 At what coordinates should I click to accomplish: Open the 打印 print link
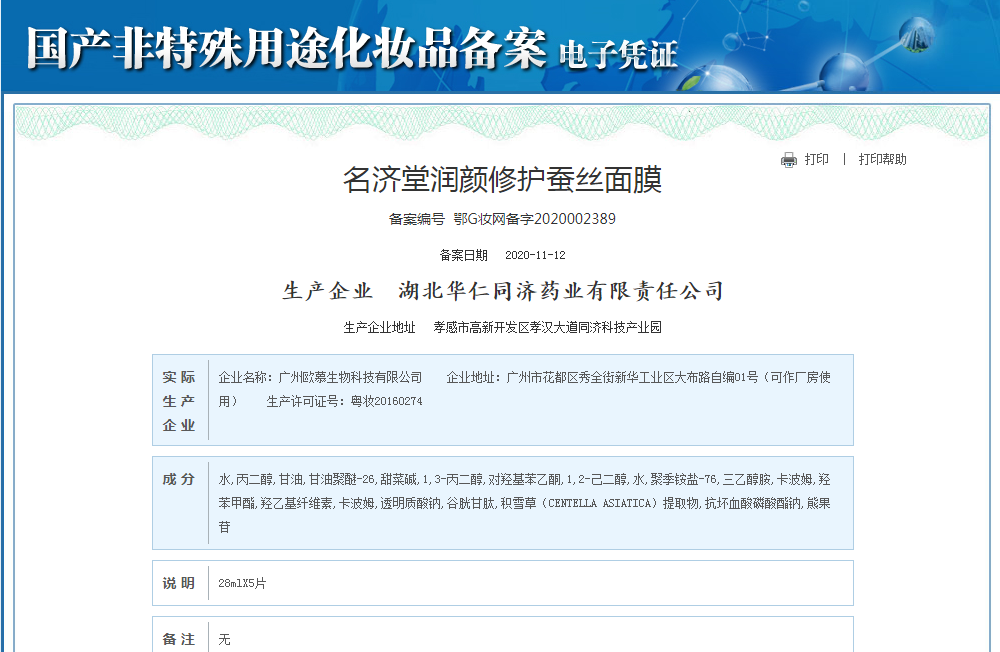816,159
